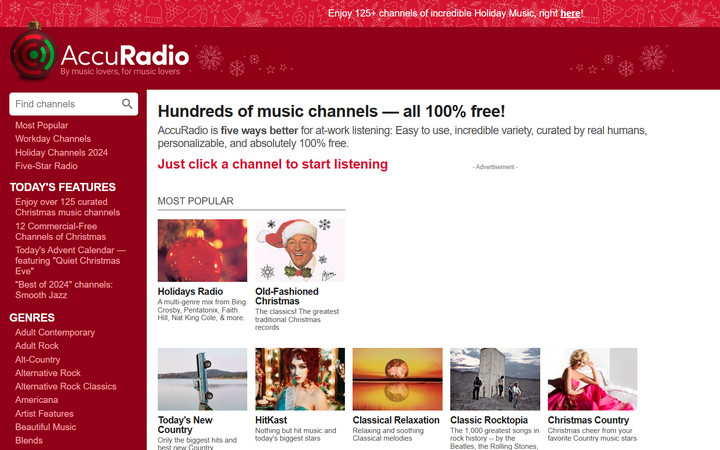Click the Classic Rocktopia title
The height and width of the screenshot is (450, 720).
coord(489,420)
